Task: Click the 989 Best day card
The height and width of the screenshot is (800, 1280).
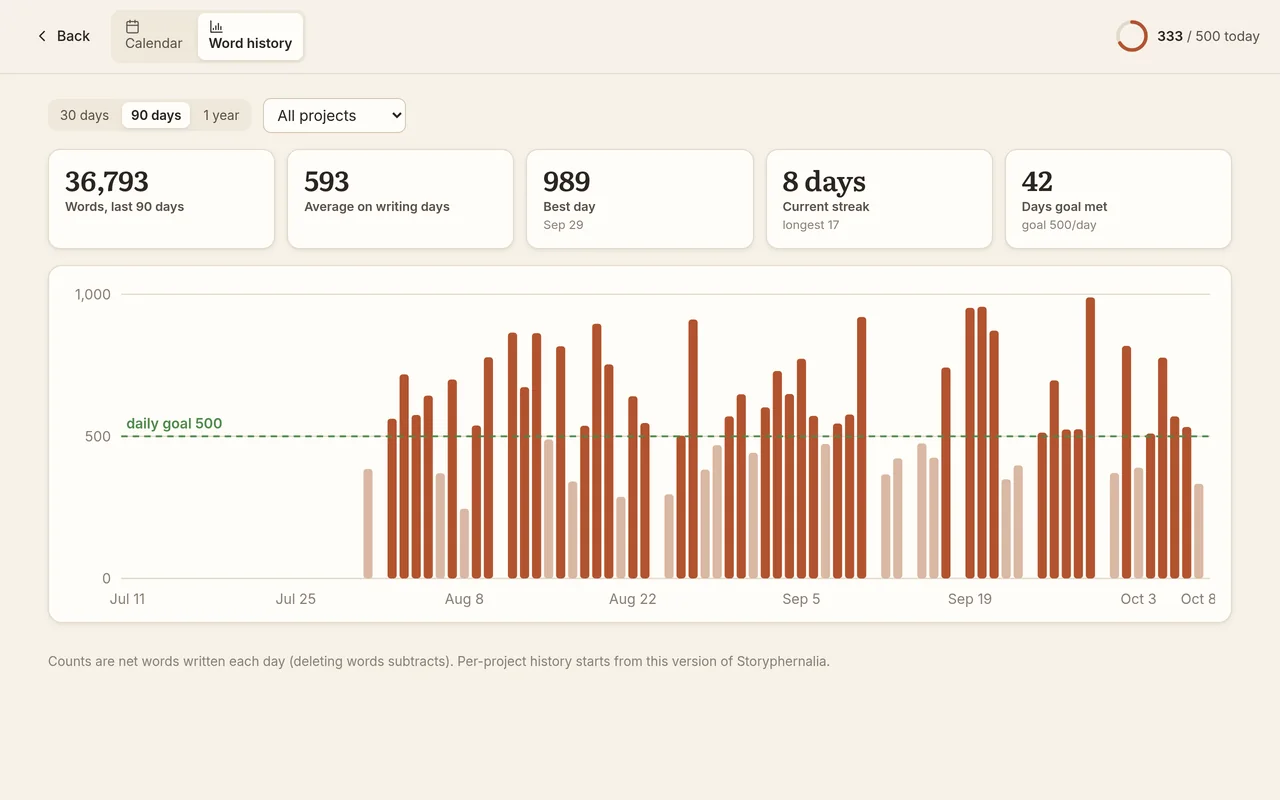Action: pyautogui.click(x=640, y=199)
